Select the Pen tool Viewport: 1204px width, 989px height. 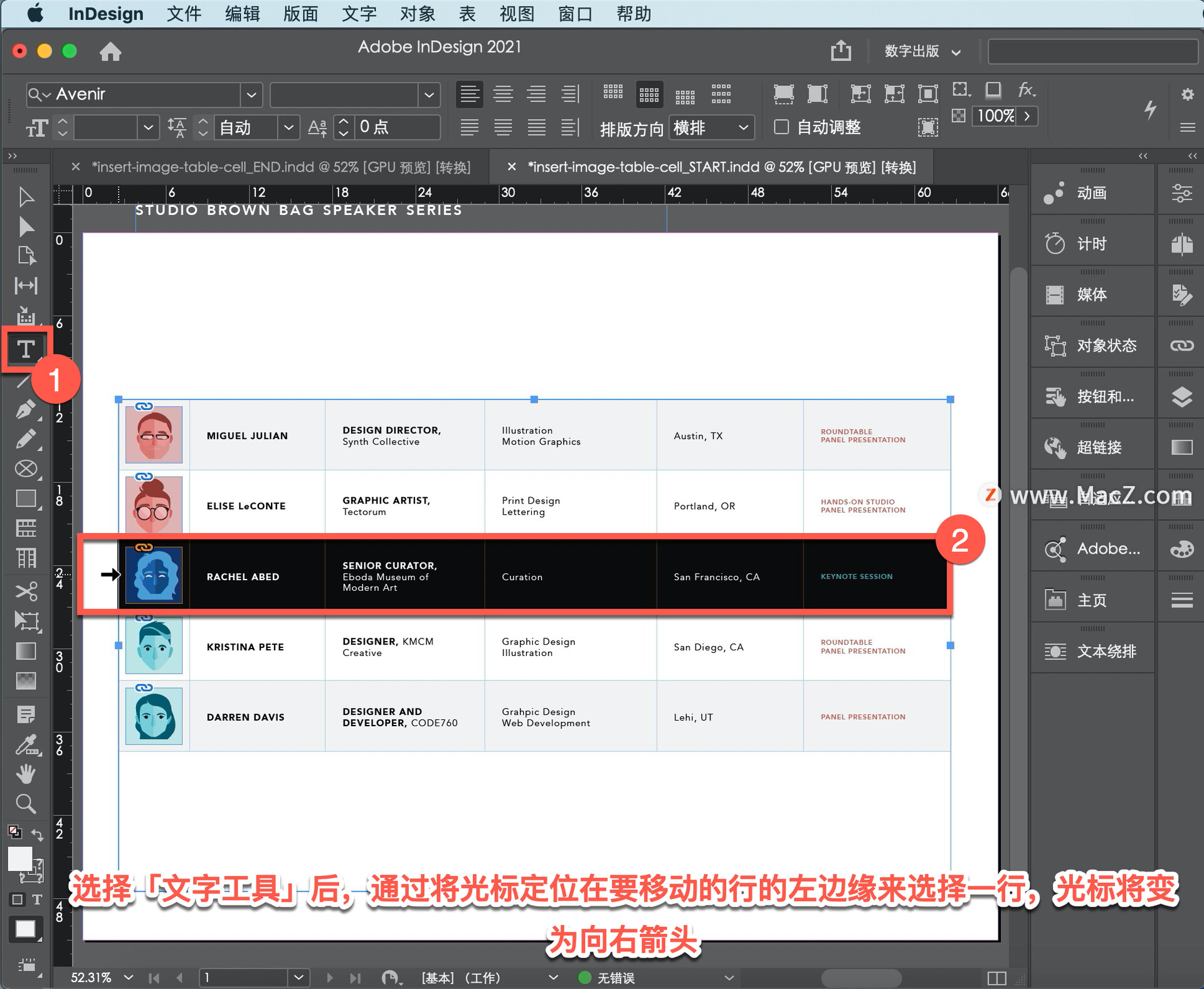[26, 410]
